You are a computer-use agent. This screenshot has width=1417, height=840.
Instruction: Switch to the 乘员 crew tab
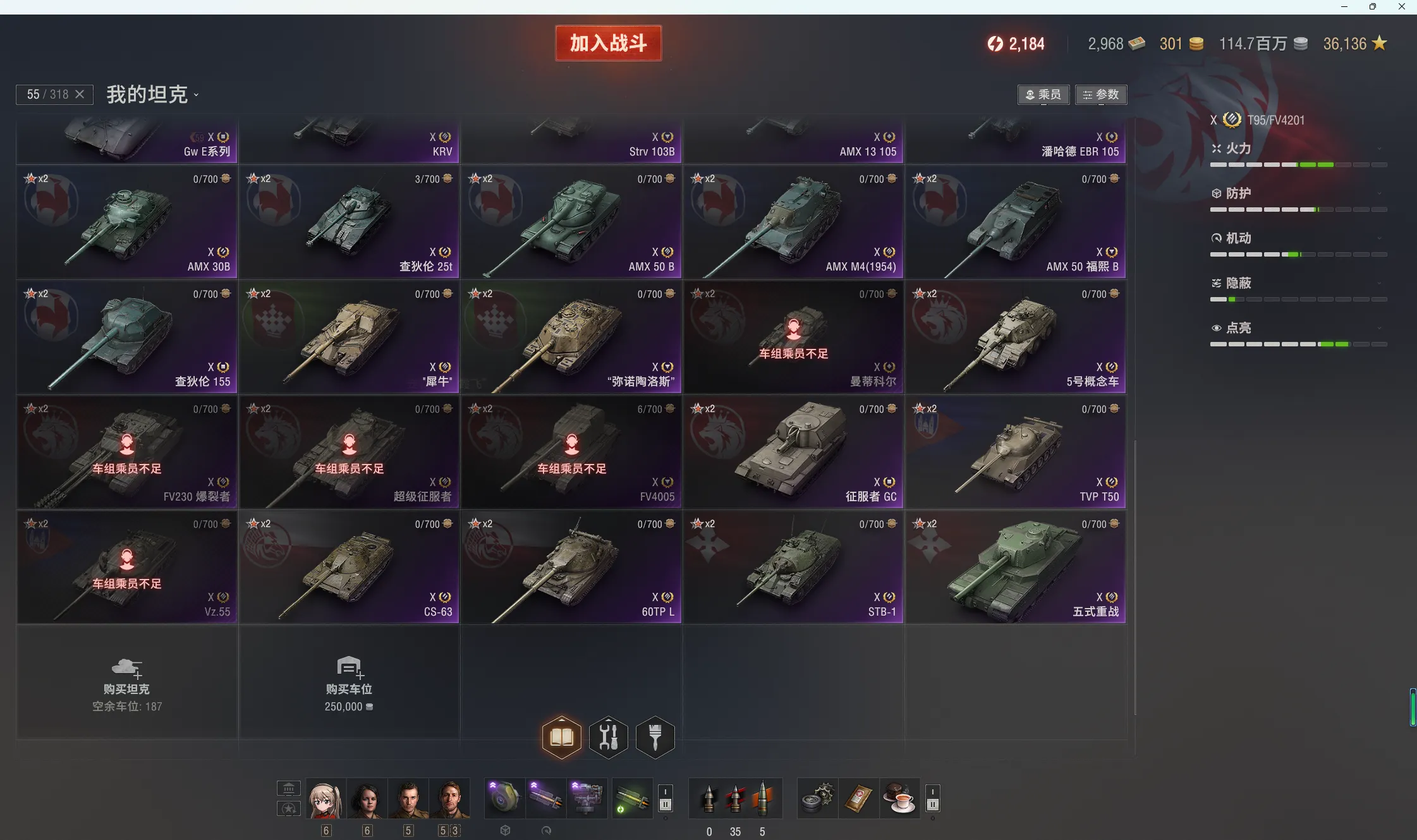coord(1043,95)
